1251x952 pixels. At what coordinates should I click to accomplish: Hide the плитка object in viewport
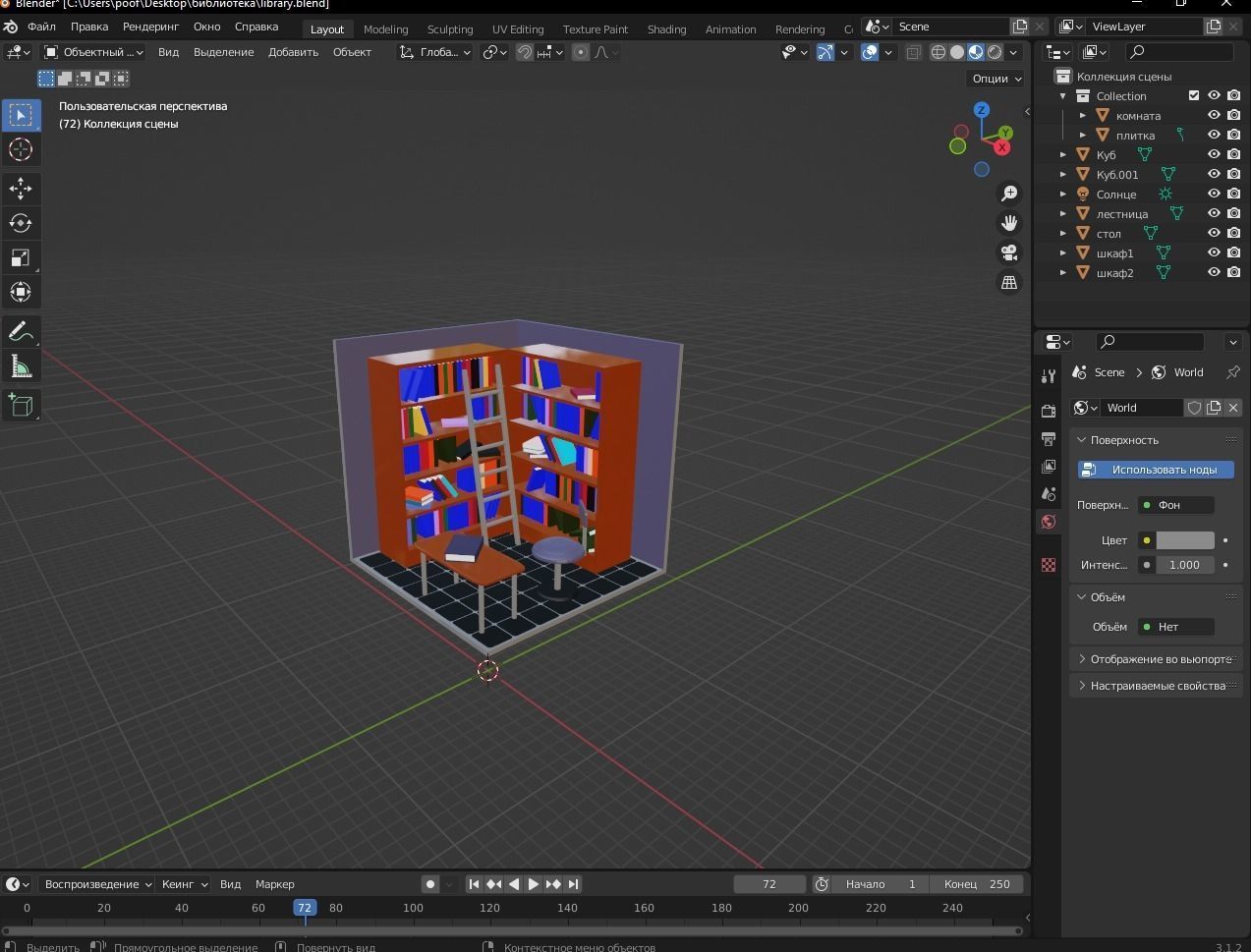(x=1214, y=135)
